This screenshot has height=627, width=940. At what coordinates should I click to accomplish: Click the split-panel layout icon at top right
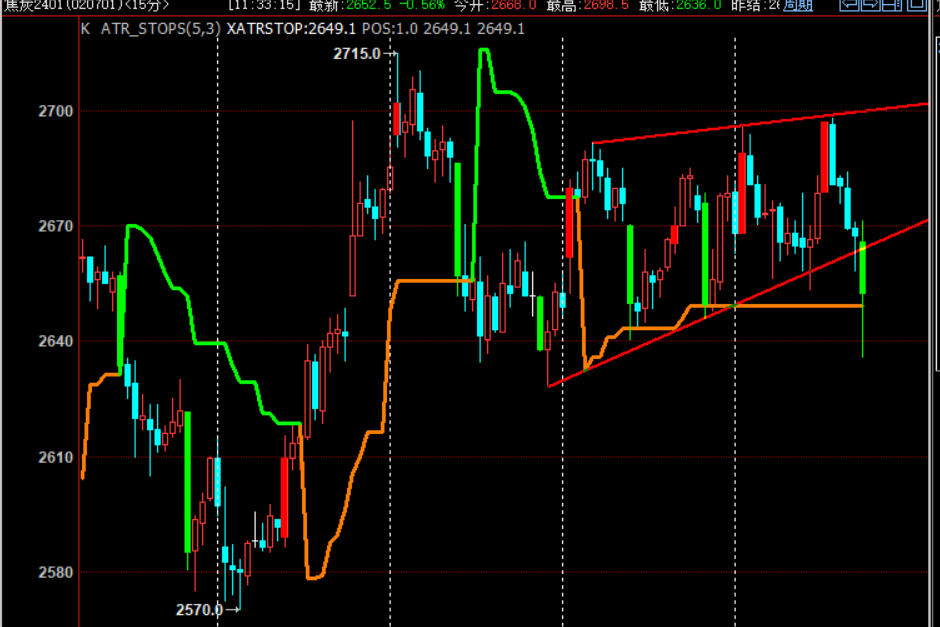(893, 5)
